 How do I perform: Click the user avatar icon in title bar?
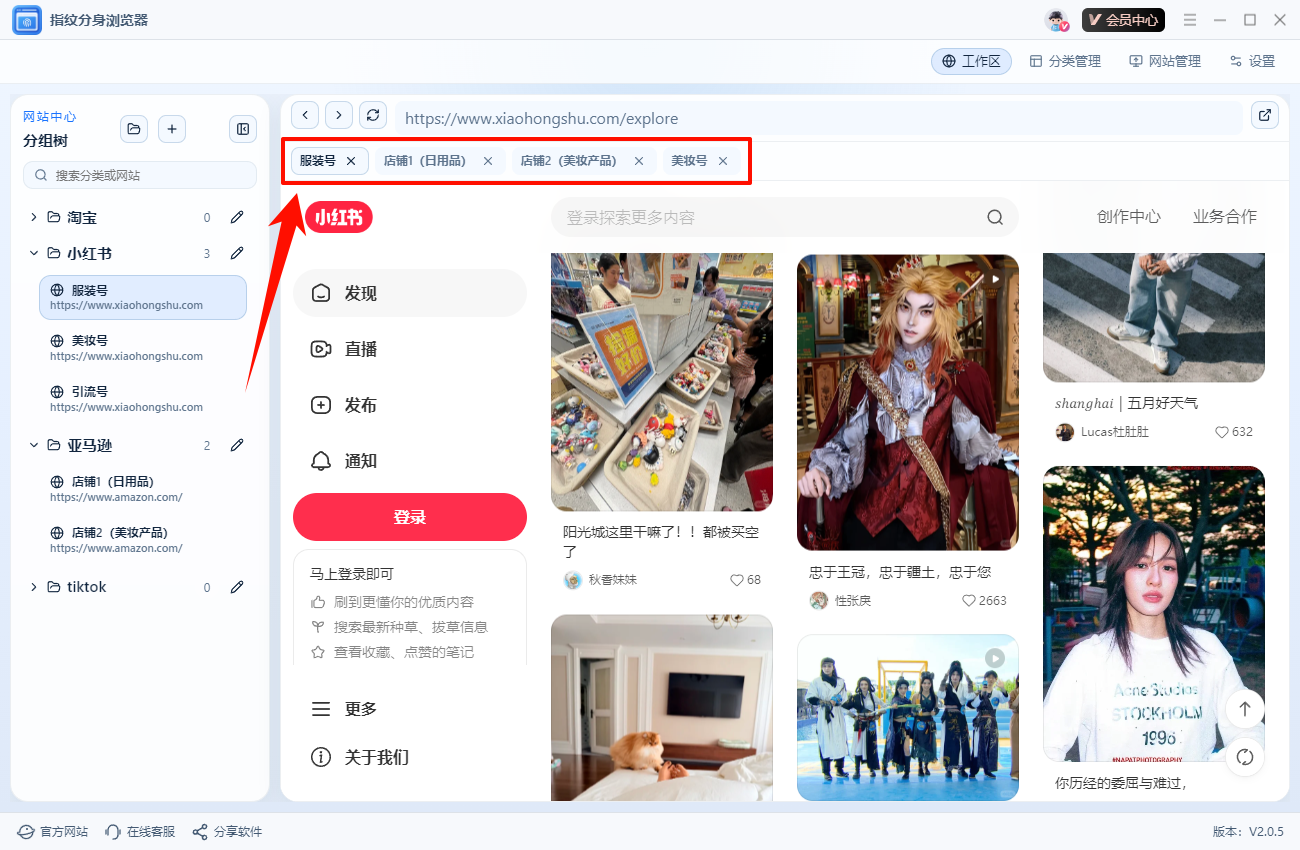(1057, 20)
